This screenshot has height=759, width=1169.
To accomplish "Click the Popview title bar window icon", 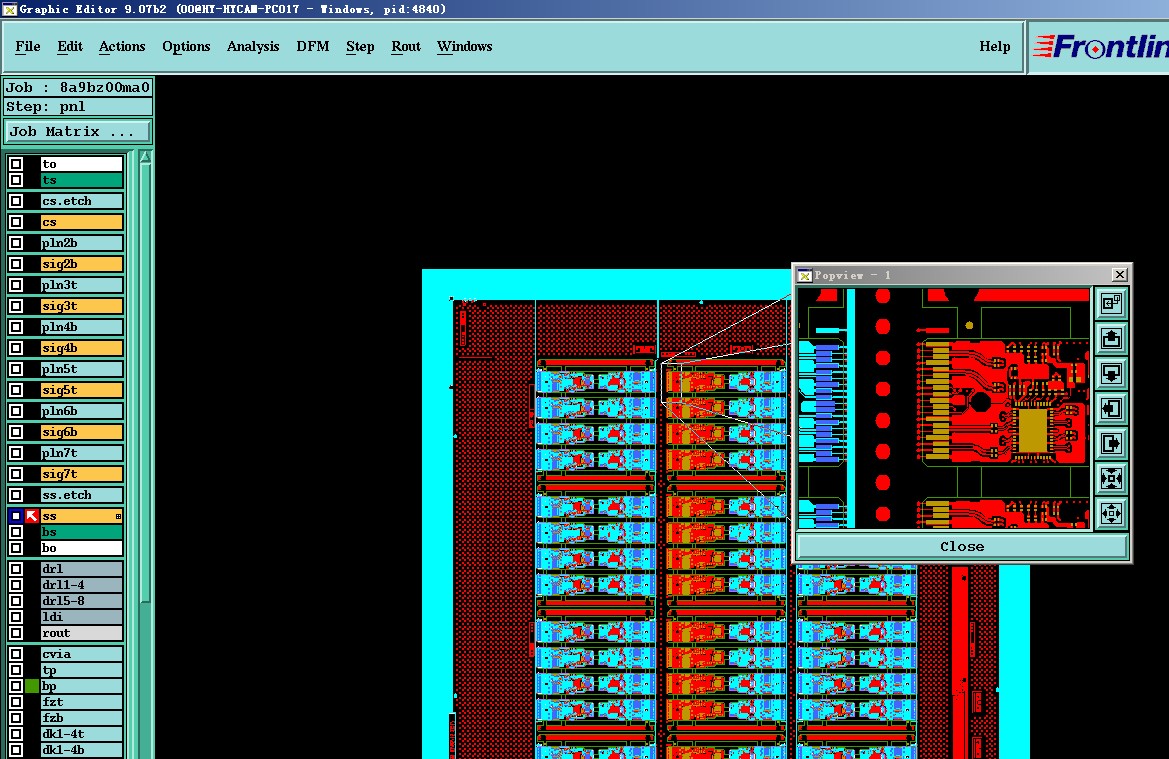I will 805,275.
